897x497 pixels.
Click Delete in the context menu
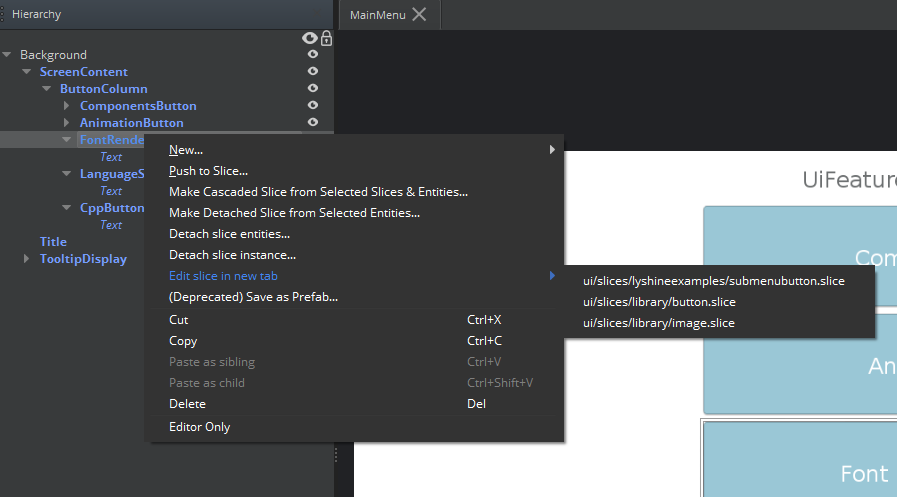187,404
